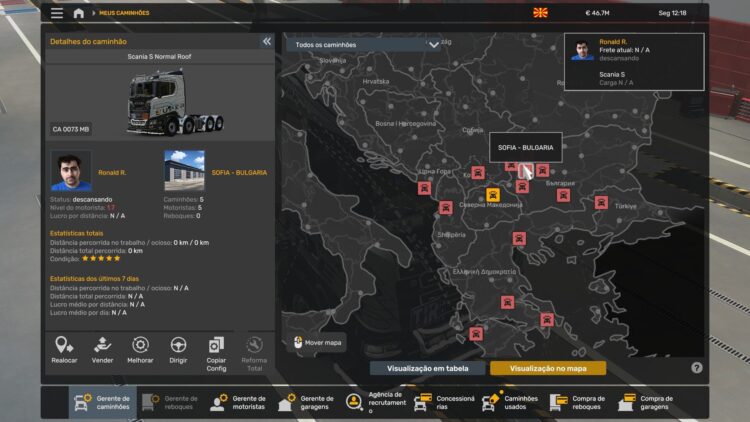Click the € 46.7M balance display
This screenshot has width=750, height=422.
pos(597,13)
